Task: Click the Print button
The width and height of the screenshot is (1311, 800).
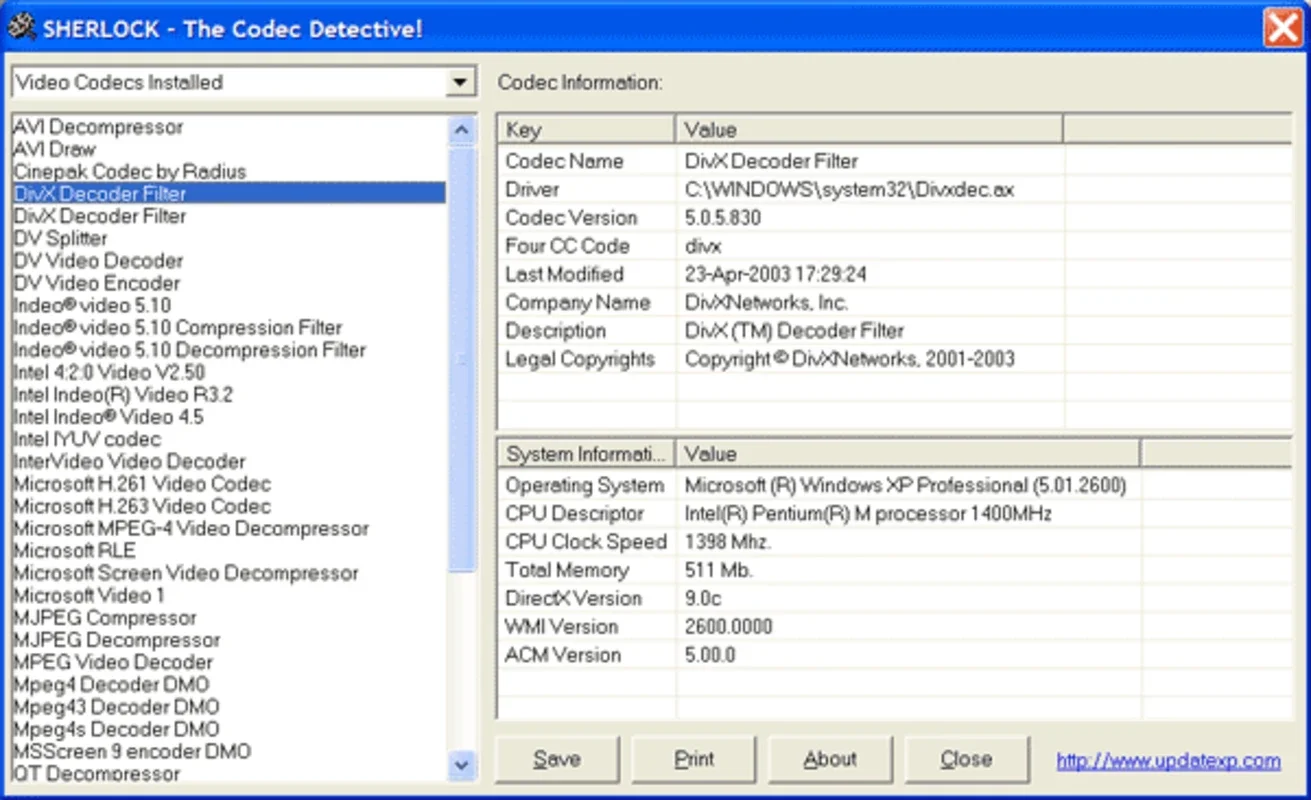Action: coord(694,760)
